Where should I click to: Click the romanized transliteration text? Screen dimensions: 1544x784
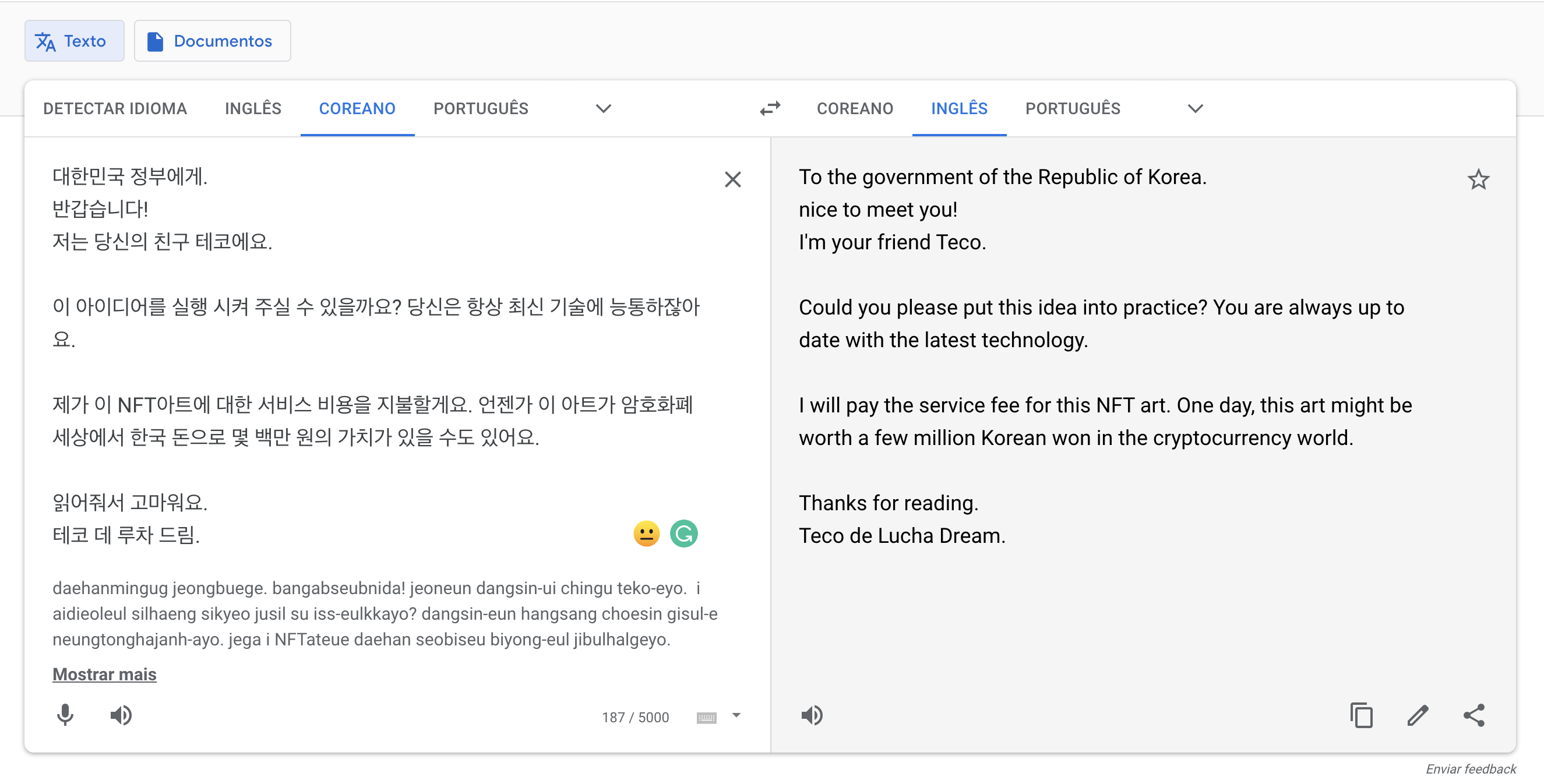coord(385,614)
